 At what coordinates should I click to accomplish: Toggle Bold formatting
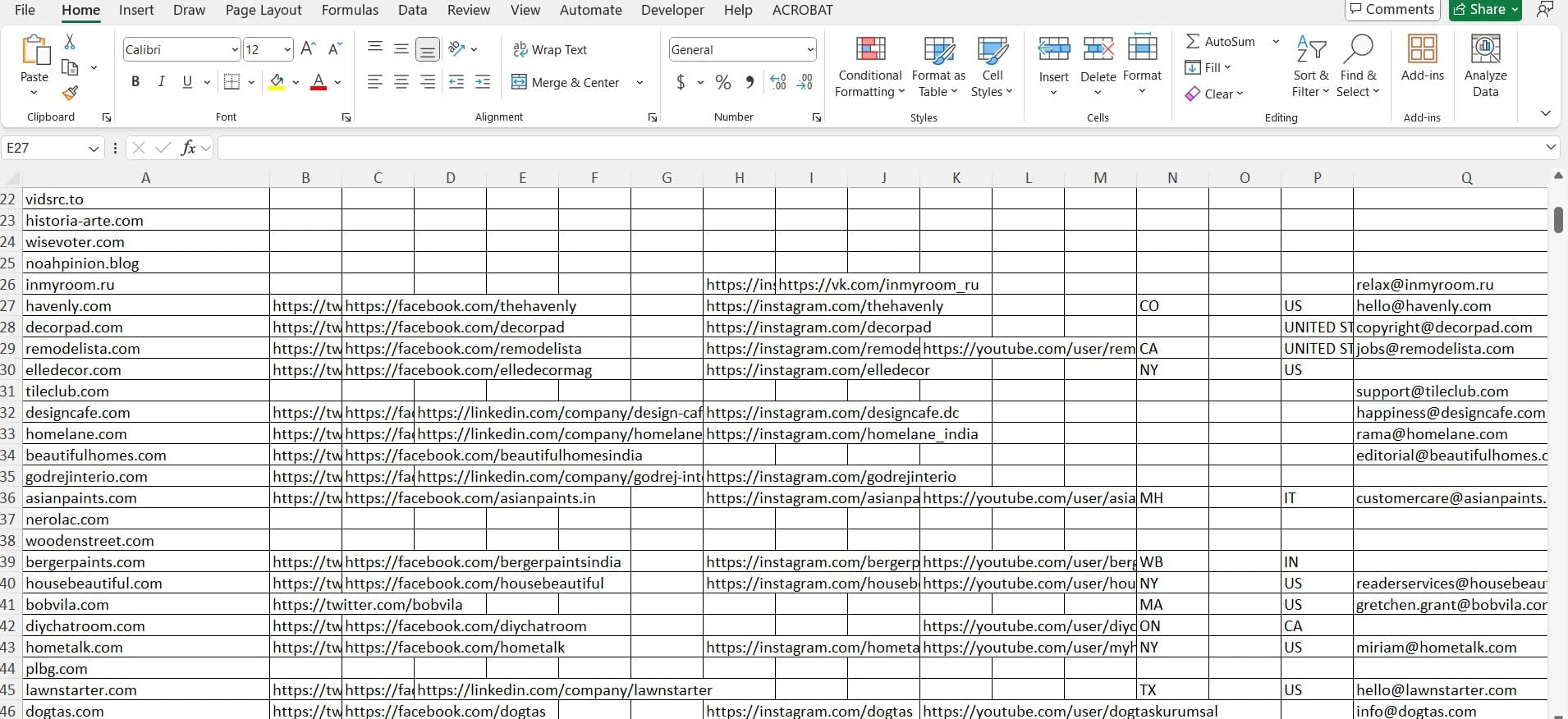[135, 82]
